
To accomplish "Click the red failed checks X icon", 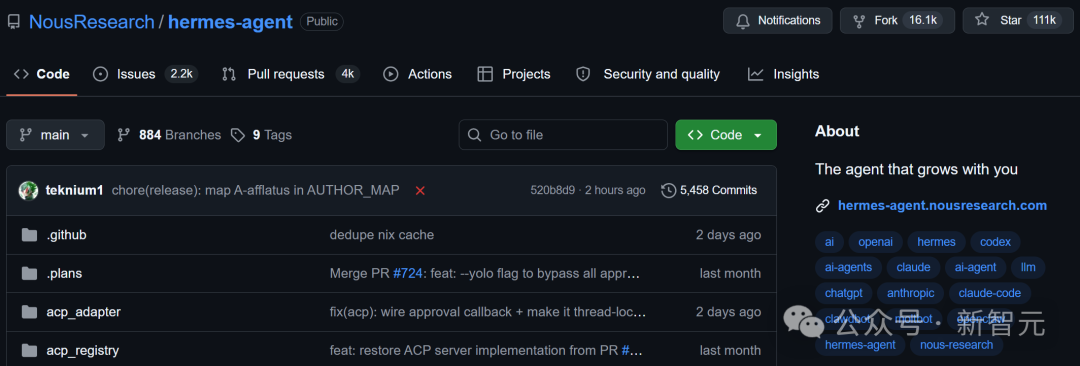I will point(420,191).
